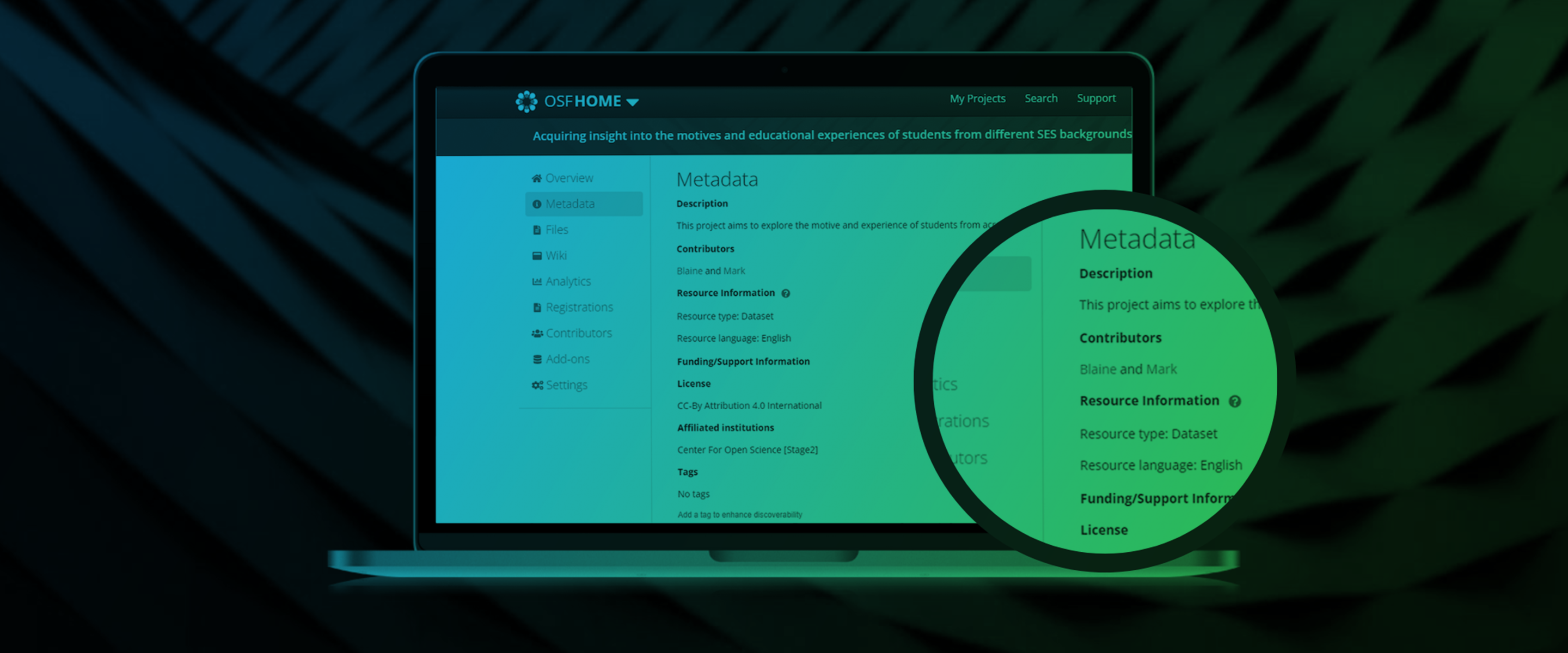The height and width of the screenshot is (653, 1568).
Task: Open Search in top navigation
Action: point(1041,98)
